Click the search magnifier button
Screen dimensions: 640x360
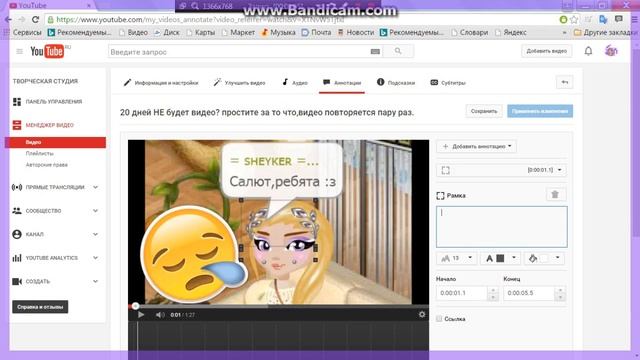[x=398, y=51]
